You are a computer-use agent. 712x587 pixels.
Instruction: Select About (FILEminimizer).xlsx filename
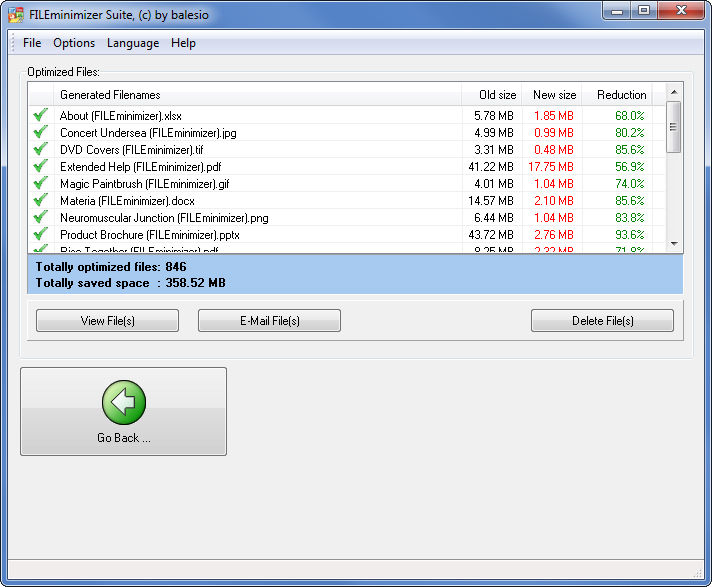point(121,116)
